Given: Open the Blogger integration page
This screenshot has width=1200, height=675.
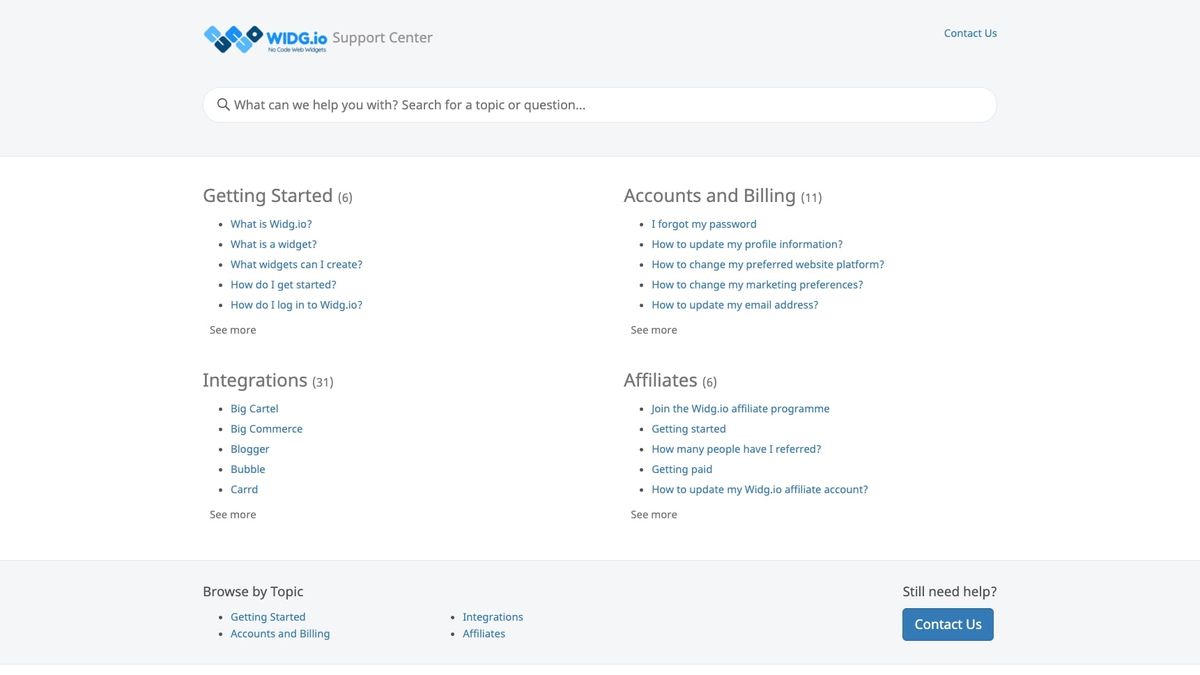Looking at the screenshot, I should pos(249,448).
